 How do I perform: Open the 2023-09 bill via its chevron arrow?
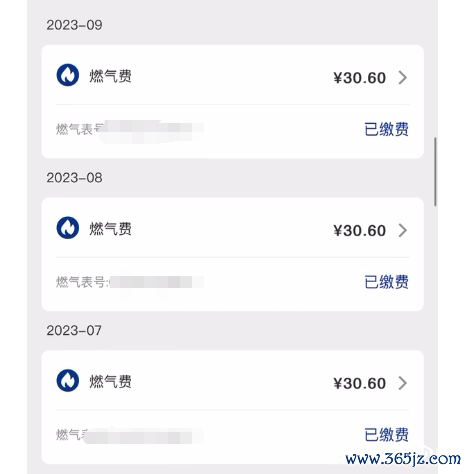pos(403,78)
